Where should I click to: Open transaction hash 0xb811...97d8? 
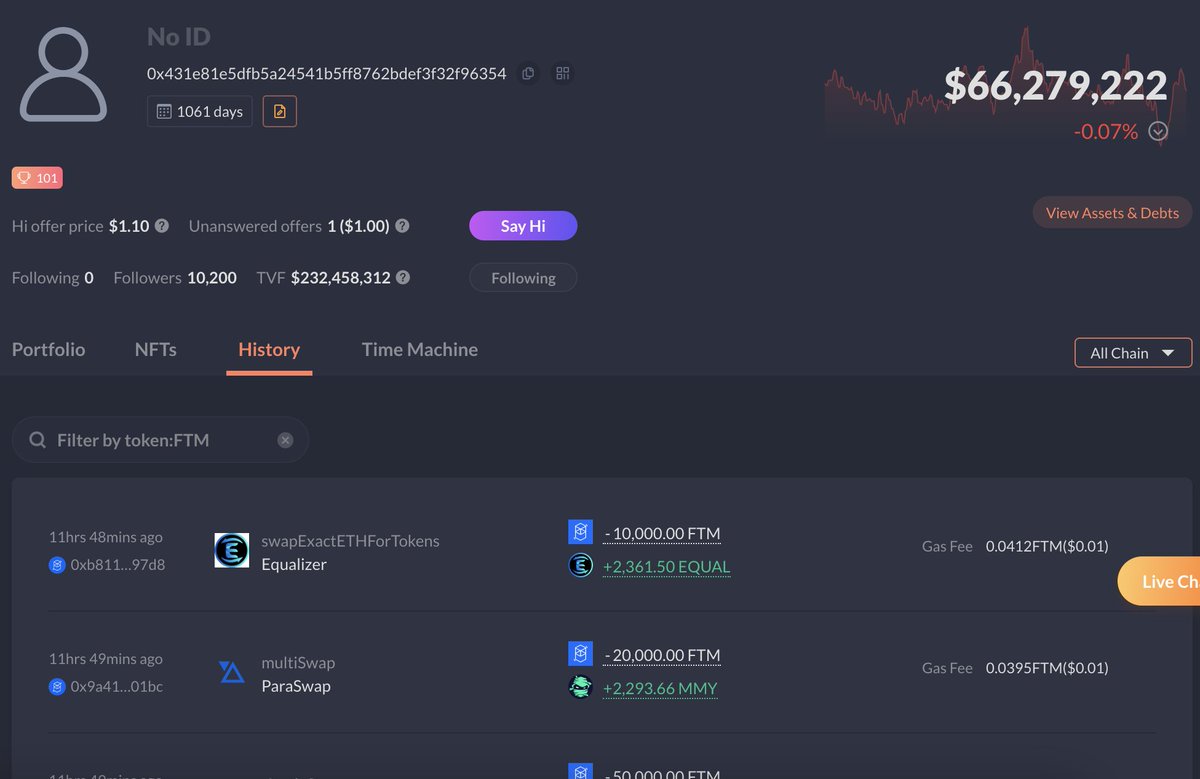118,565
